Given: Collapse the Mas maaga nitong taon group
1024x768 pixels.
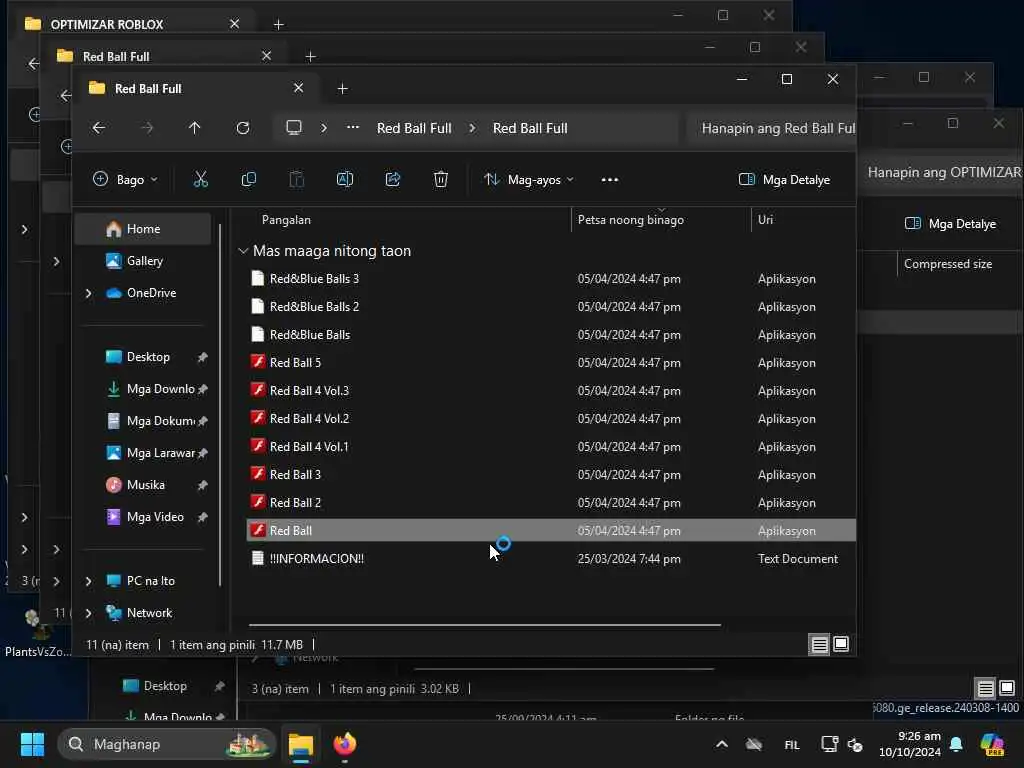Looking at the screenshot, I should pos(243,251).
